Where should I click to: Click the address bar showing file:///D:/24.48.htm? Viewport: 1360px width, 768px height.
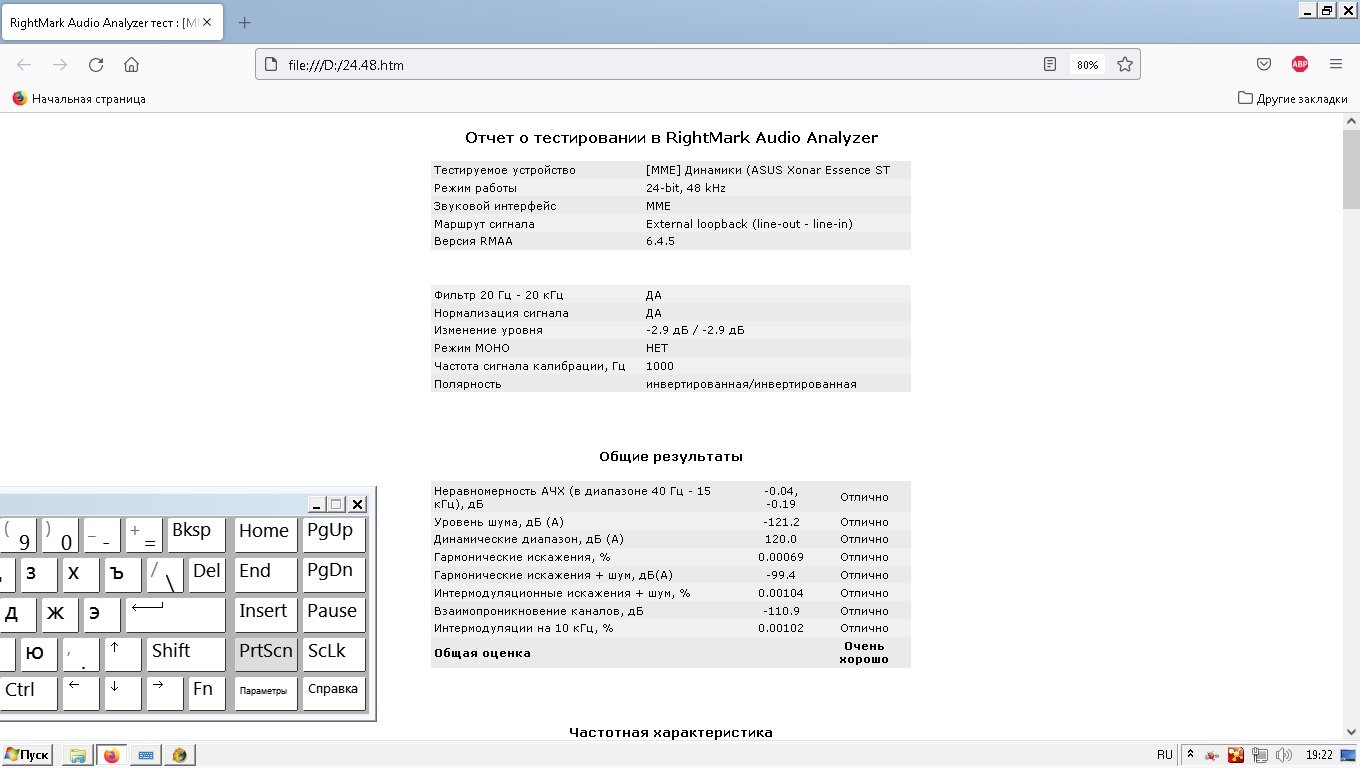pos(650,65)
